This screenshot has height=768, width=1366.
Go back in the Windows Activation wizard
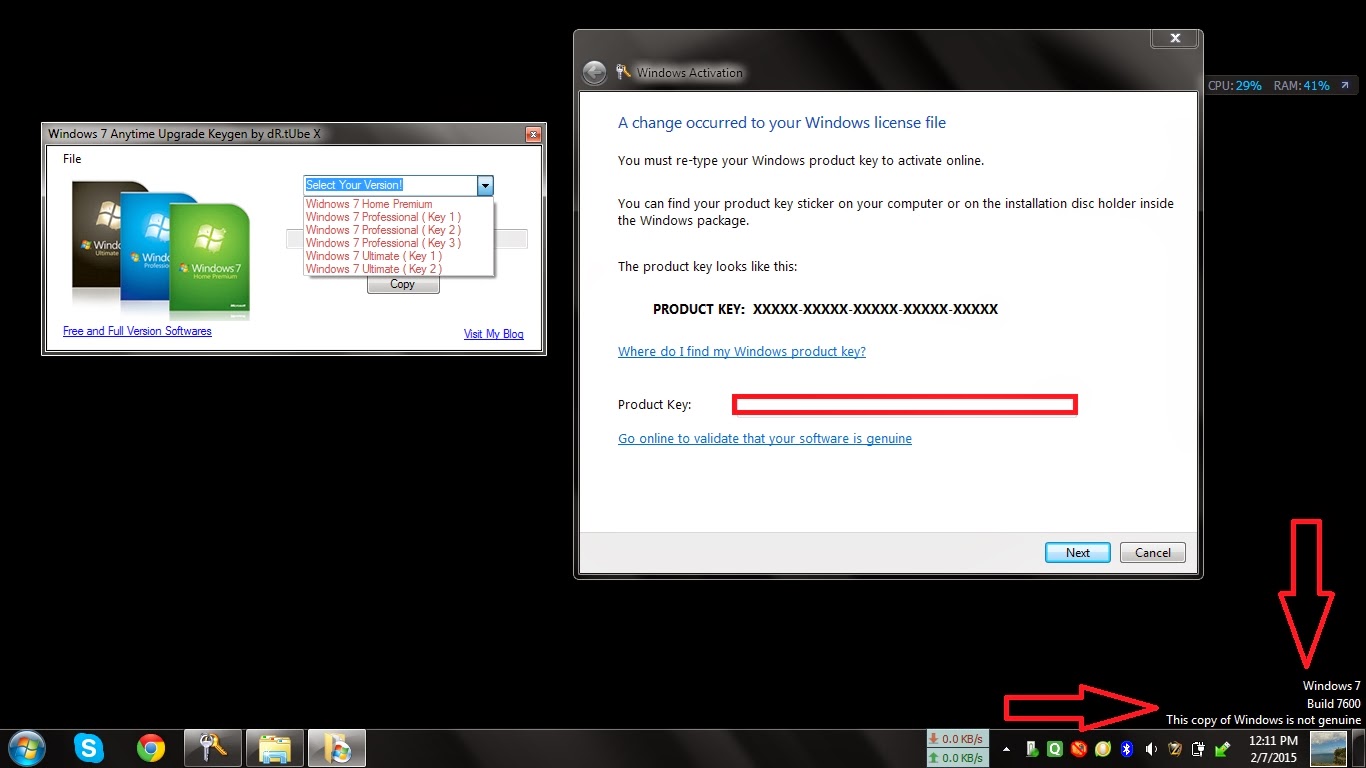point(594,73)
